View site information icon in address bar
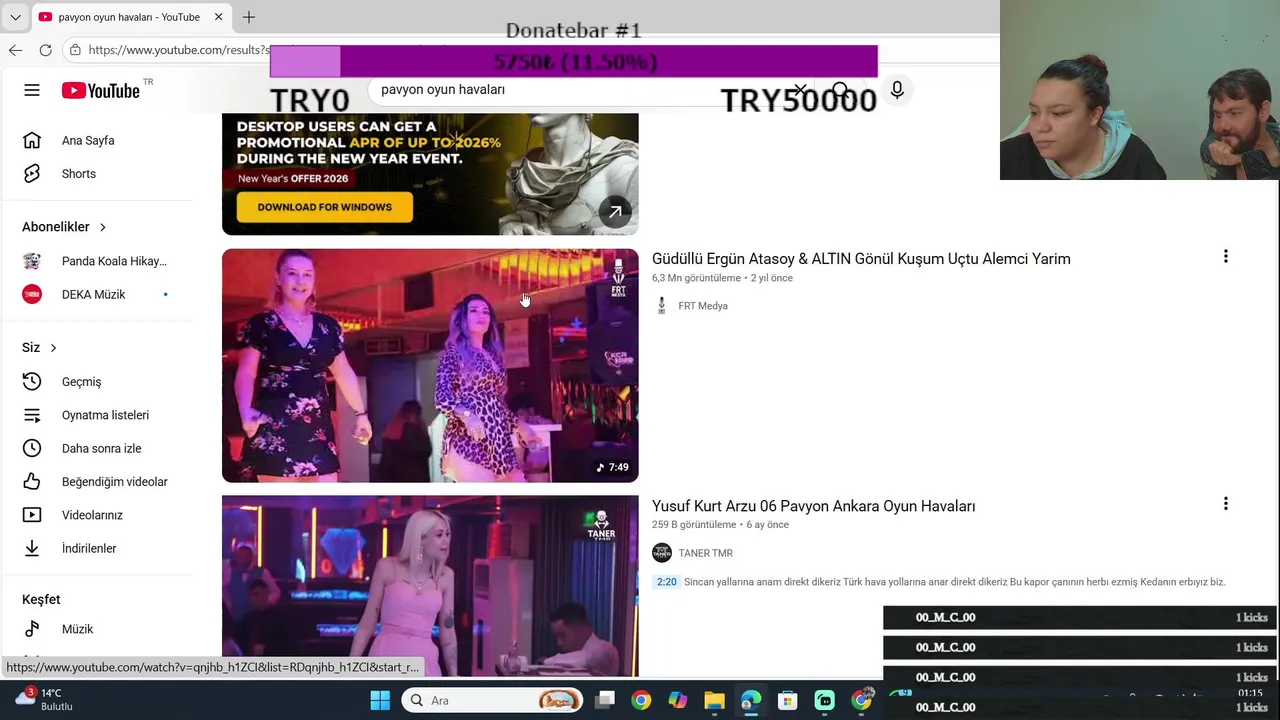 (x=75, y=50)
